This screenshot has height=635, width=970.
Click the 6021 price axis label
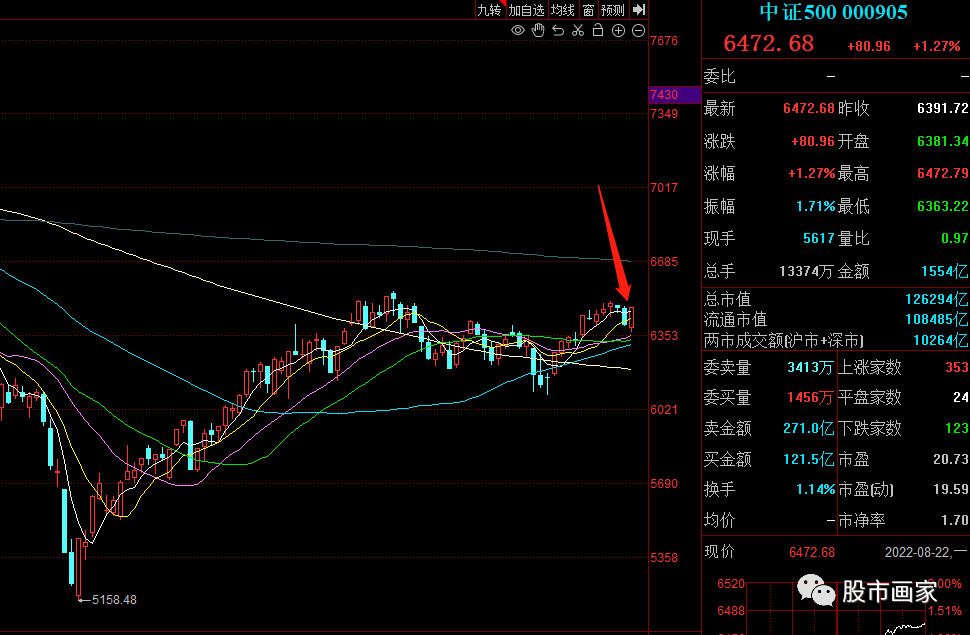point(664,410)
